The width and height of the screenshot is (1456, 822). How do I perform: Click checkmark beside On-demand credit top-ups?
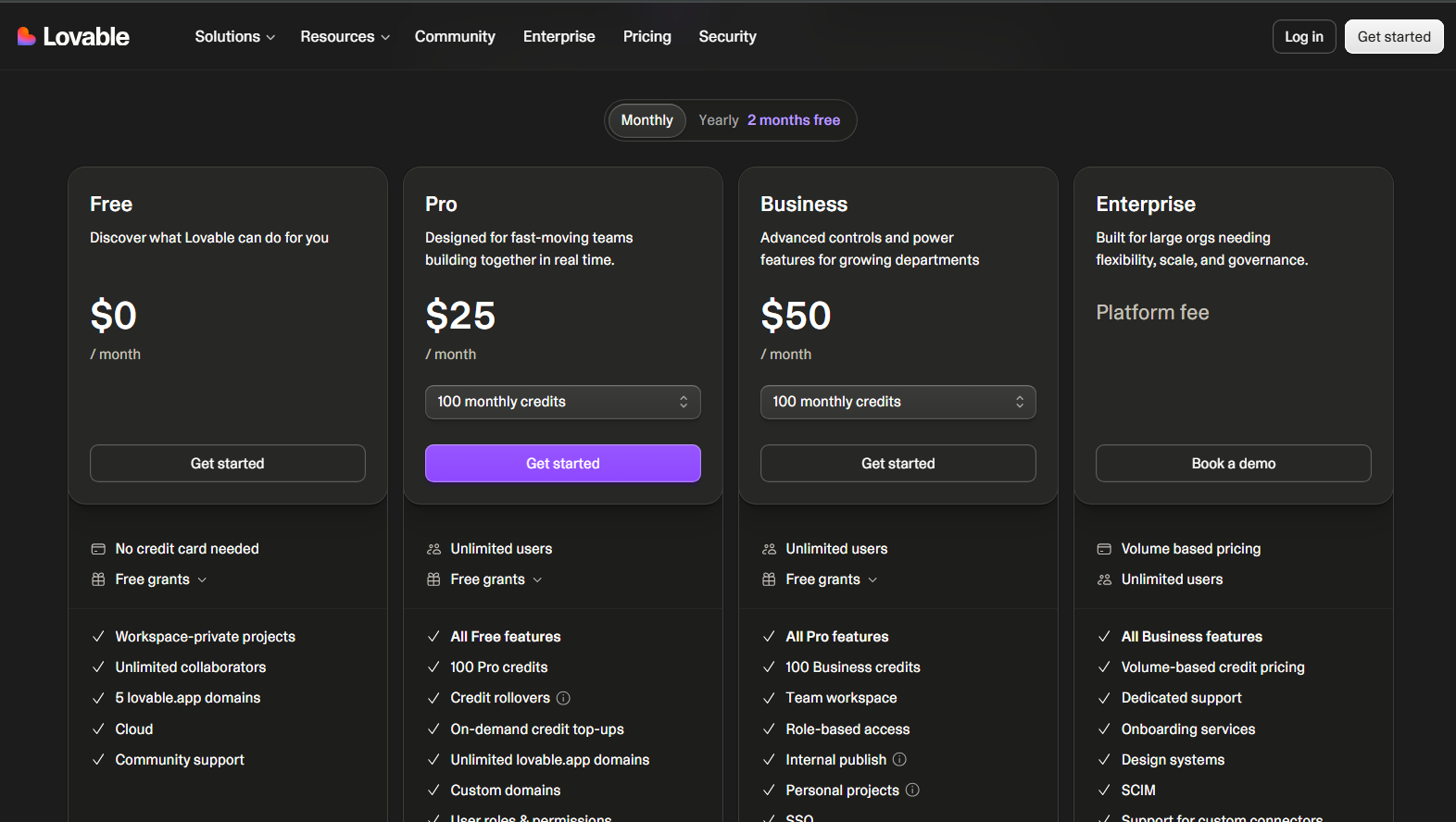(x=433, y=729)
